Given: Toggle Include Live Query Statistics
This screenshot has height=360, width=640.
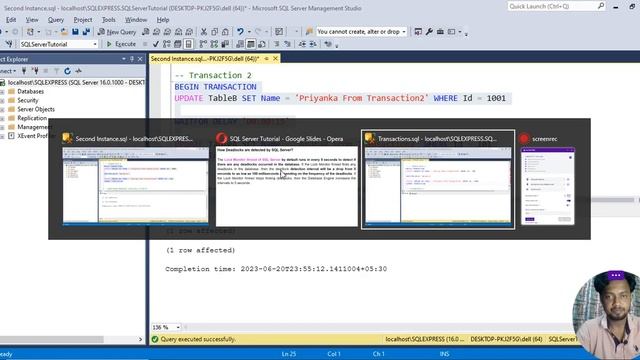Looking at the screenshot, I should 214,44.
